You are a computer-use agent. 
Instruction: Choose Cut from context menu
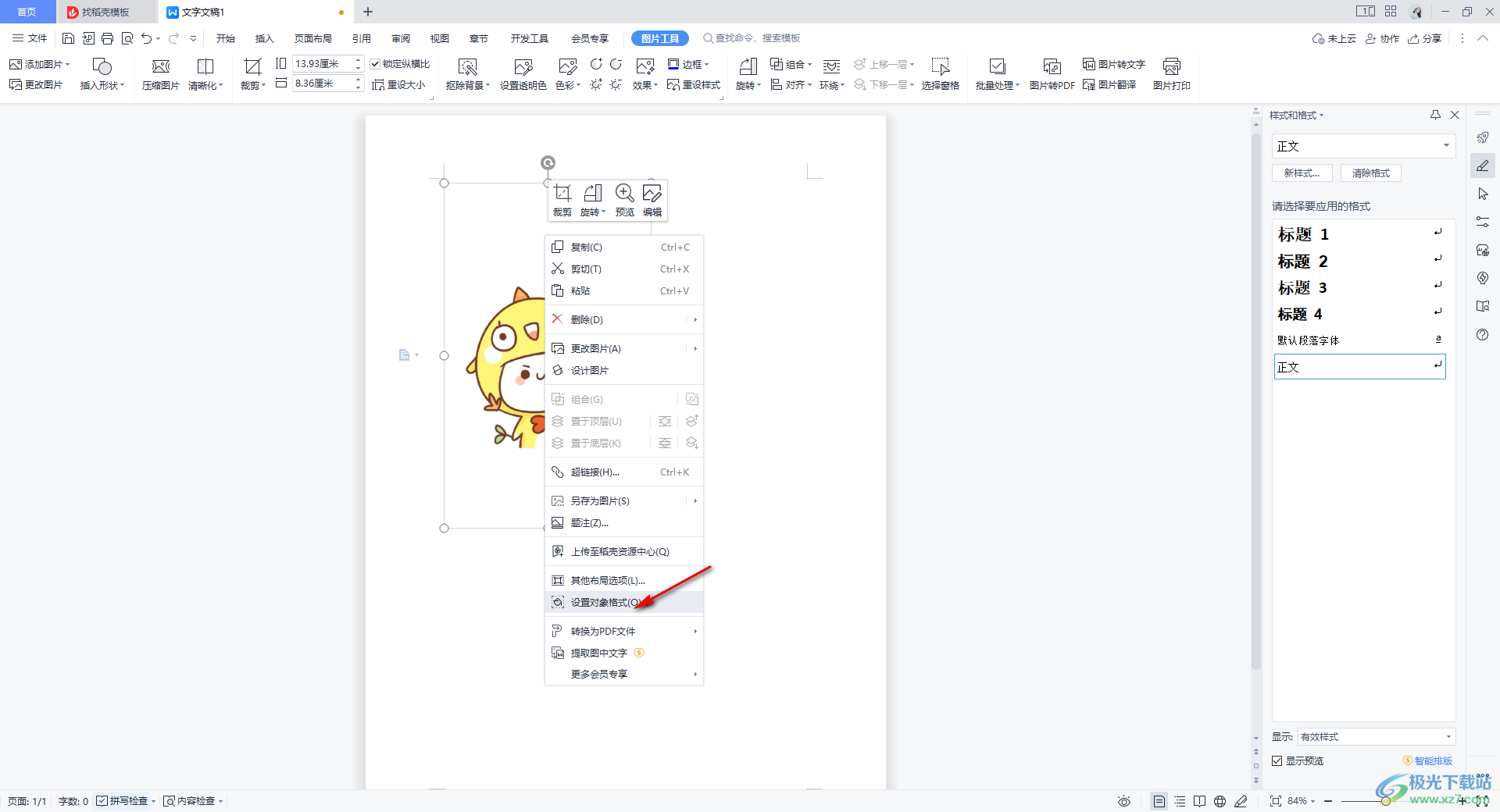[623, 269]
